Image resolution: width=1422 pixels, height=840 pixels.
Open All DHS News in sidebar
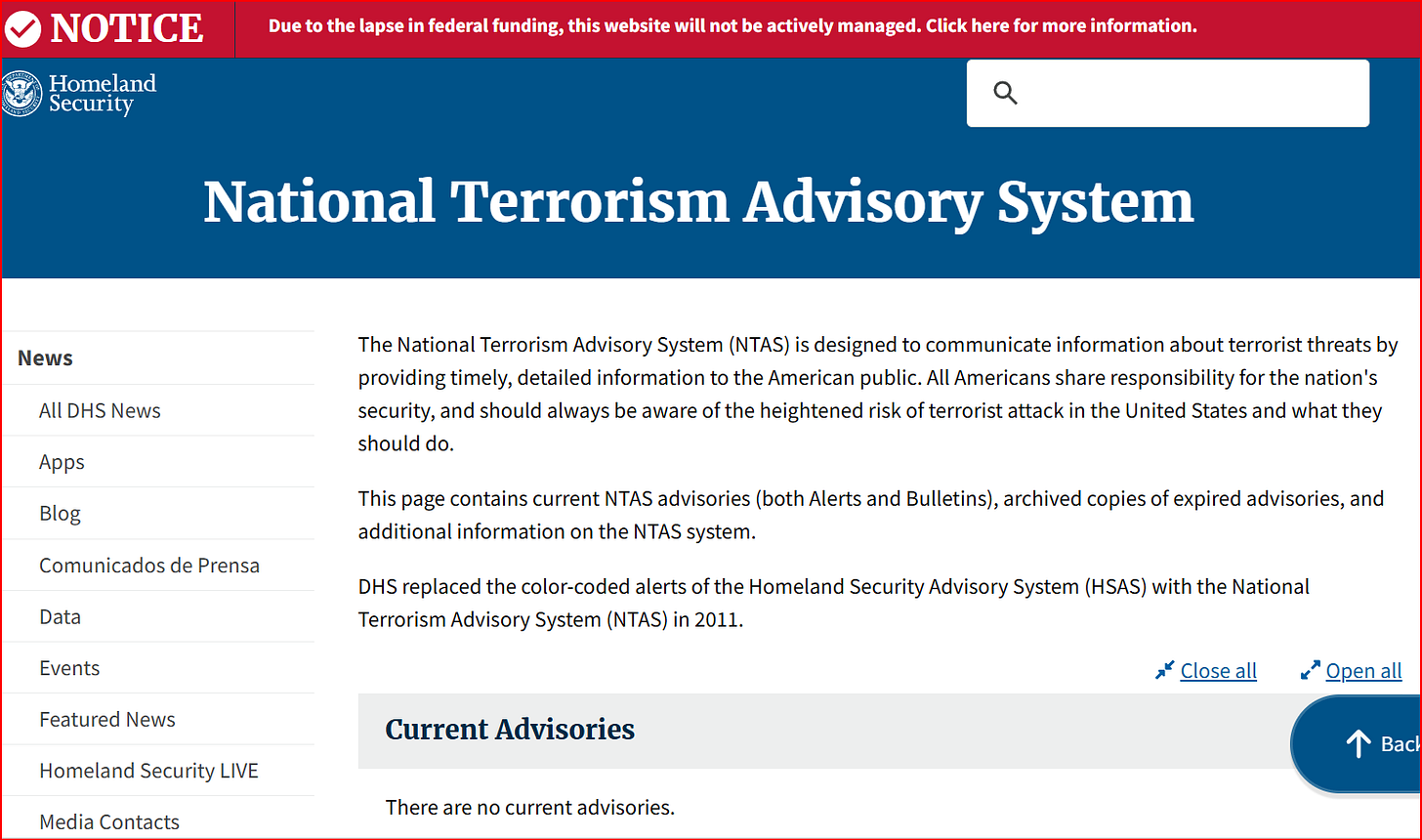coord(100,411)
